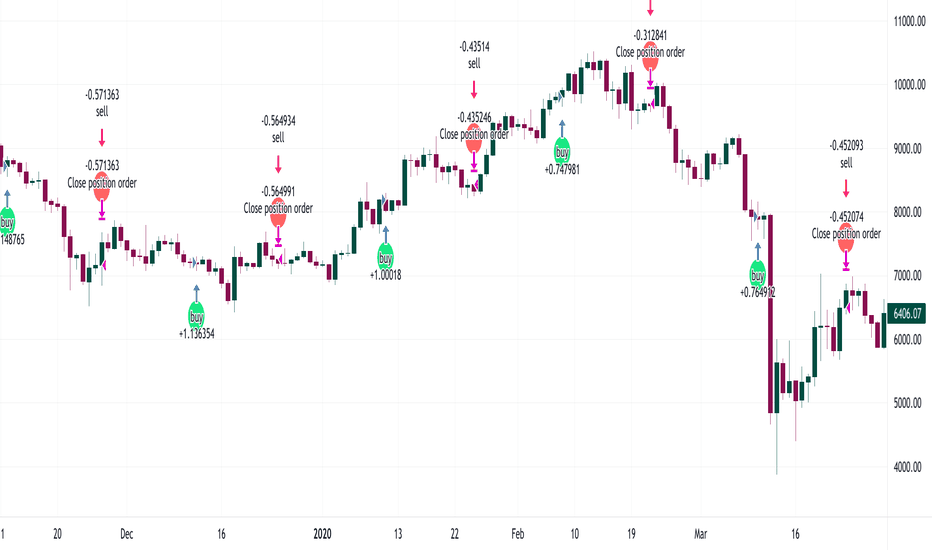
Task: Click the sell label with -0.452093
Action: click(846, 162)
